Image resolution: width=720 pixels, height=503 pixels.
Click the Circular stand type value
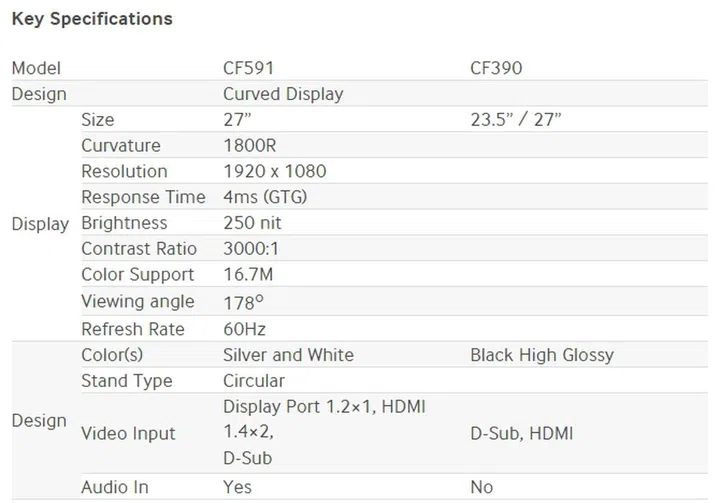(x=254, y=381)
